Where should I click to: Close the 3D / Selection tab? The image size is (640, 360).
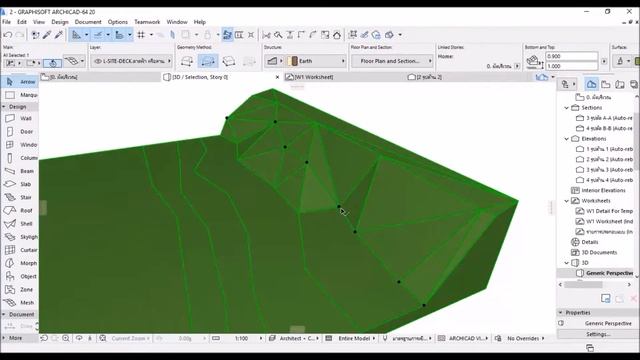(278, 77)
